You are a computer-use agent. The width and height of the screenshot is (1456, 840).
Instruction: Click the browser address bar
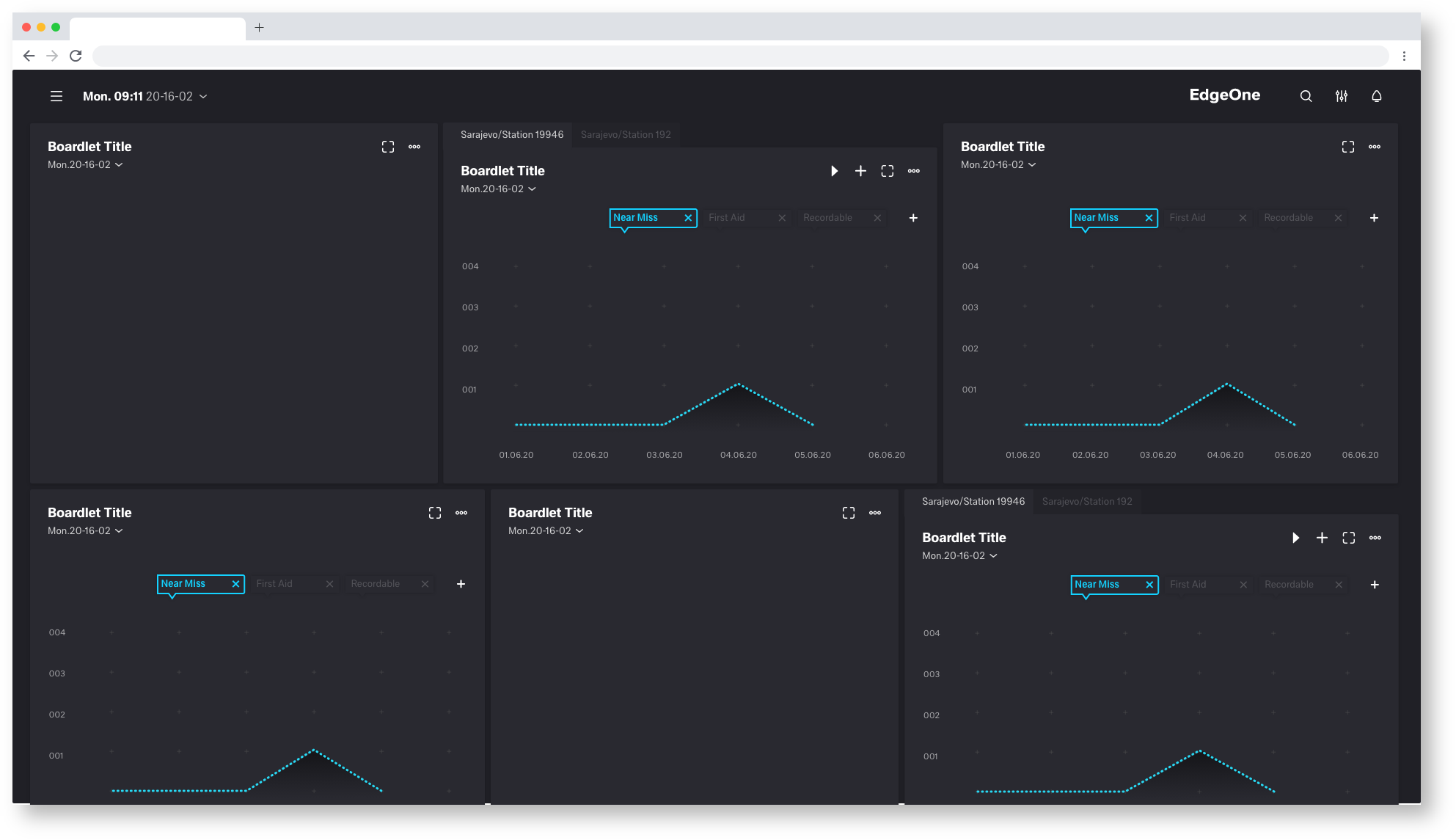point(740,56)
